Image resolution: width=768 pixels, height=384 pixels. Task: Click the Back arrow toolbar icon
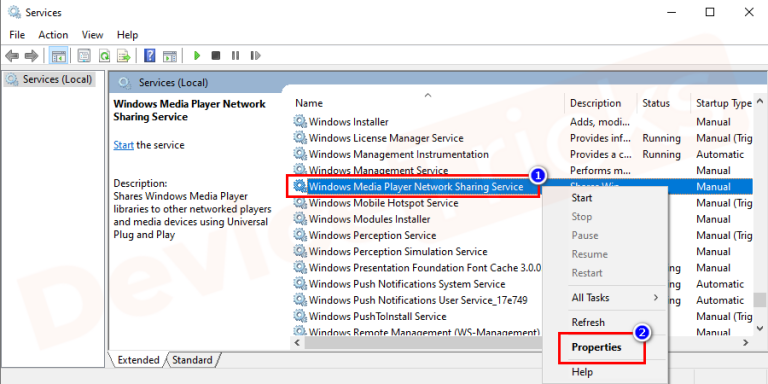pos(12,56)
